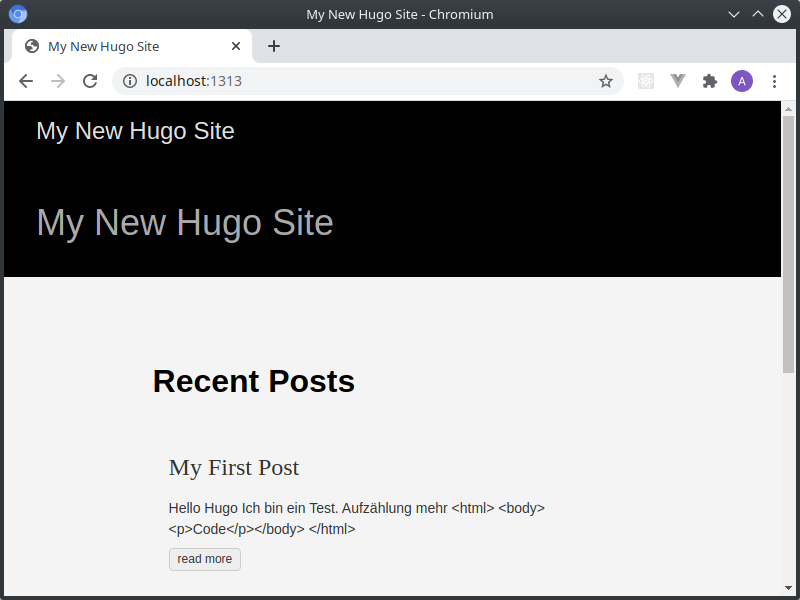Select the My New Hugo Site tab
The width and height of the screenshot is (800, 600).
pyautogui.click(x=120, y=46)
